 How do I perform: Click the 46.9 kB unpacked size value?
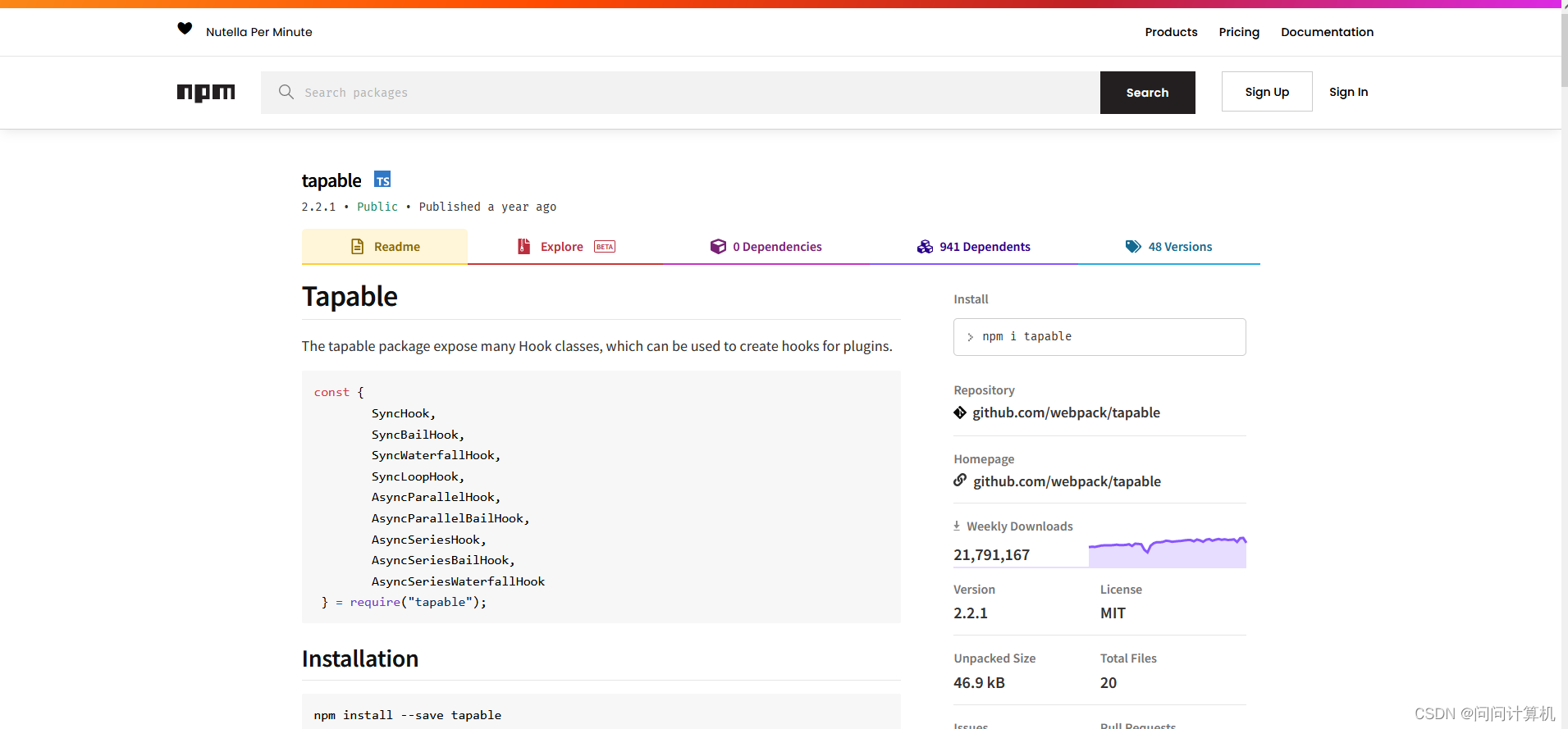979,683
